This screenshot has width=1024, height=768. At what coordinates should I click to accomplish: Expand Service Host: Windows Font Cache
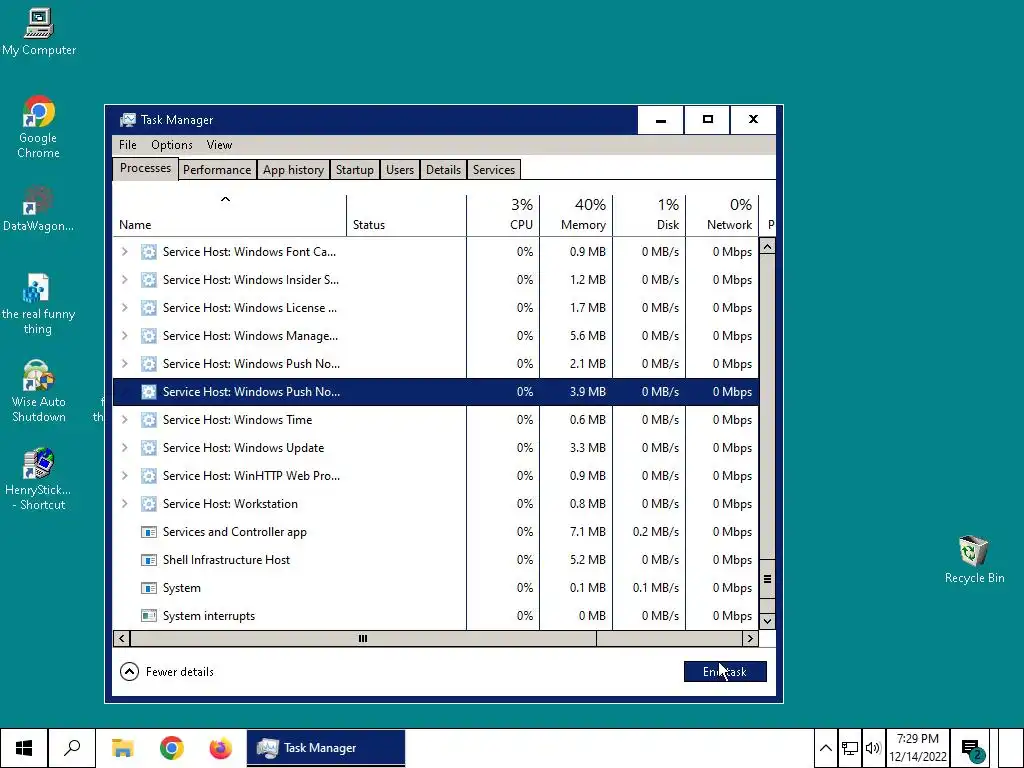(125, 251)
